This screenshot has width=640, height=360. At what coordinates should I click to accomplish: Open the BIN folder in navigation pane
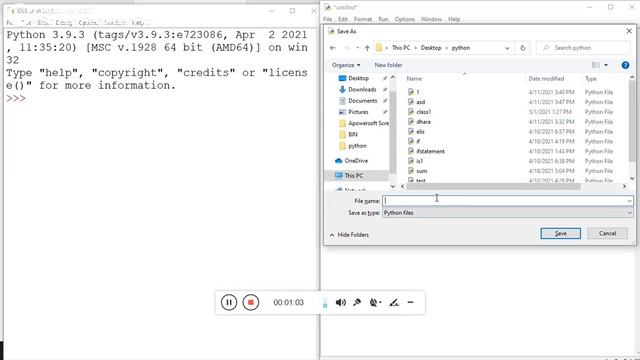(x=353, y=134)
